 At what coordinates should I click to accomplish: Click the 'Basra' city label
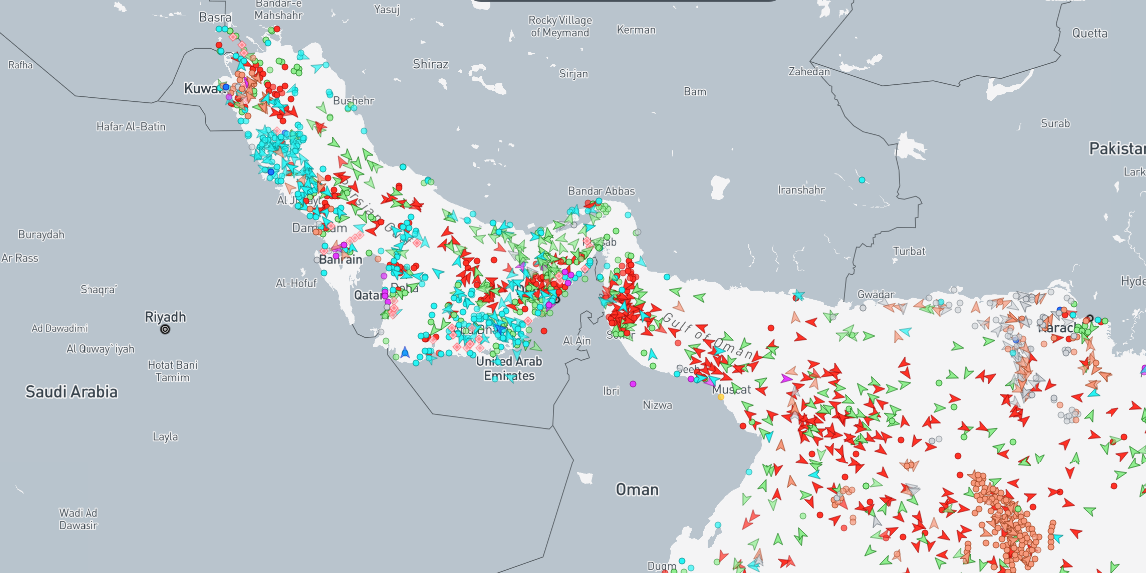click(x=215, y=18)
